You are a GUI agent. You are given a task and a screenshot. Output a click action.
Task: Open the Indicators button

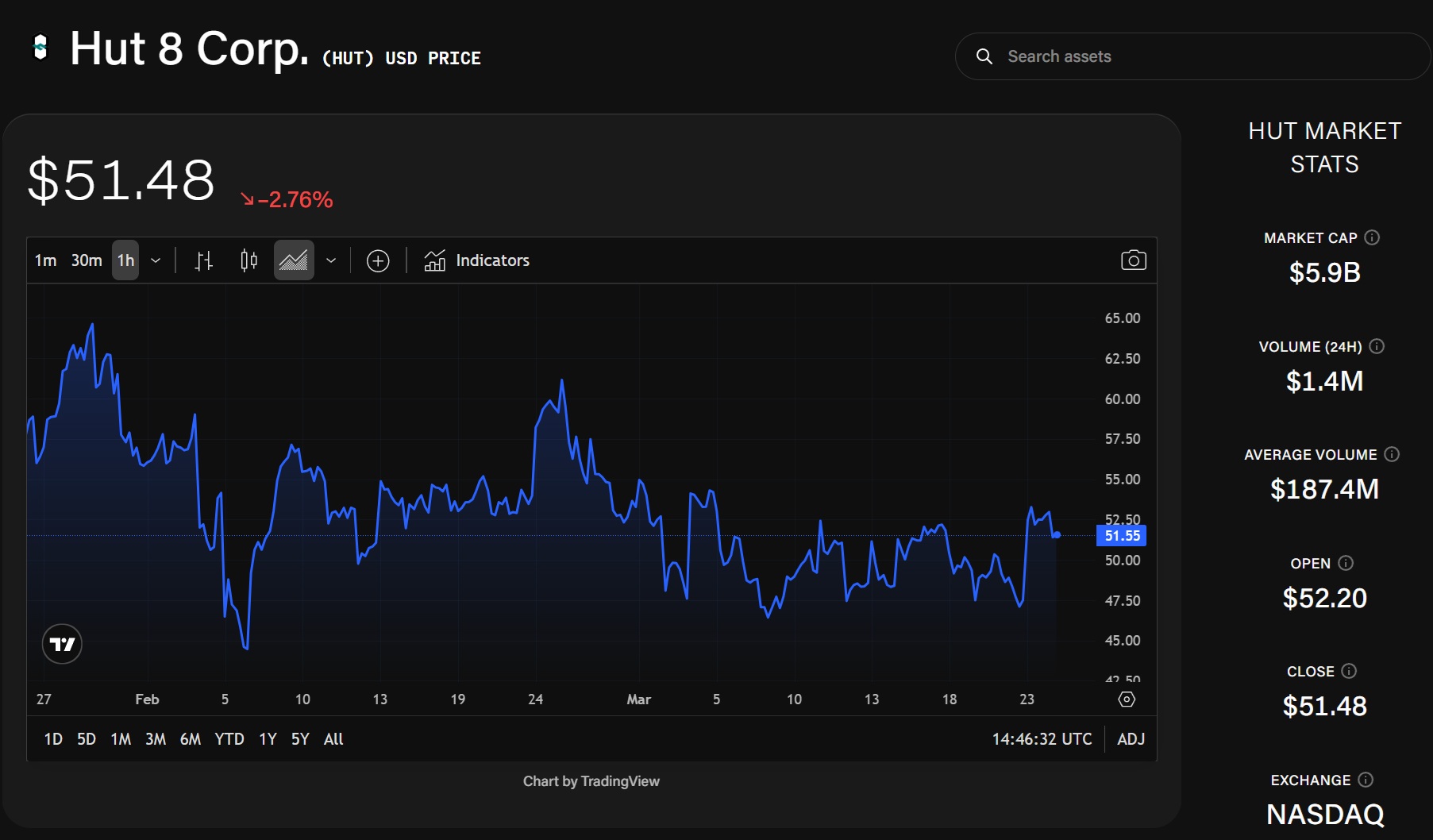[x=477, y=260]
